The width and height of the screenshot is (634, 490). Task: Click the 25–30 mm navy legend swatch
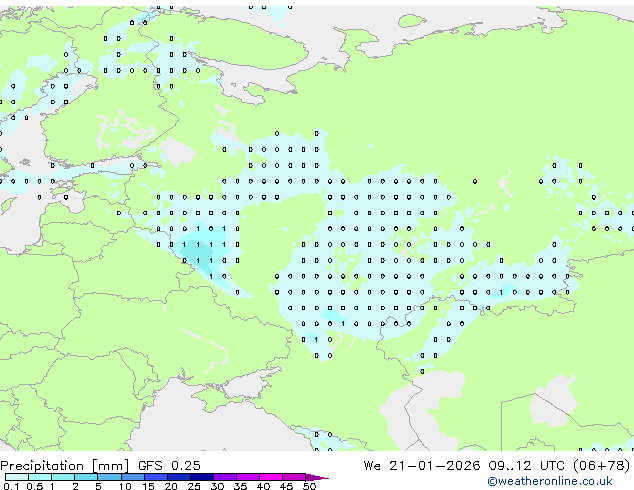[202, 477]
